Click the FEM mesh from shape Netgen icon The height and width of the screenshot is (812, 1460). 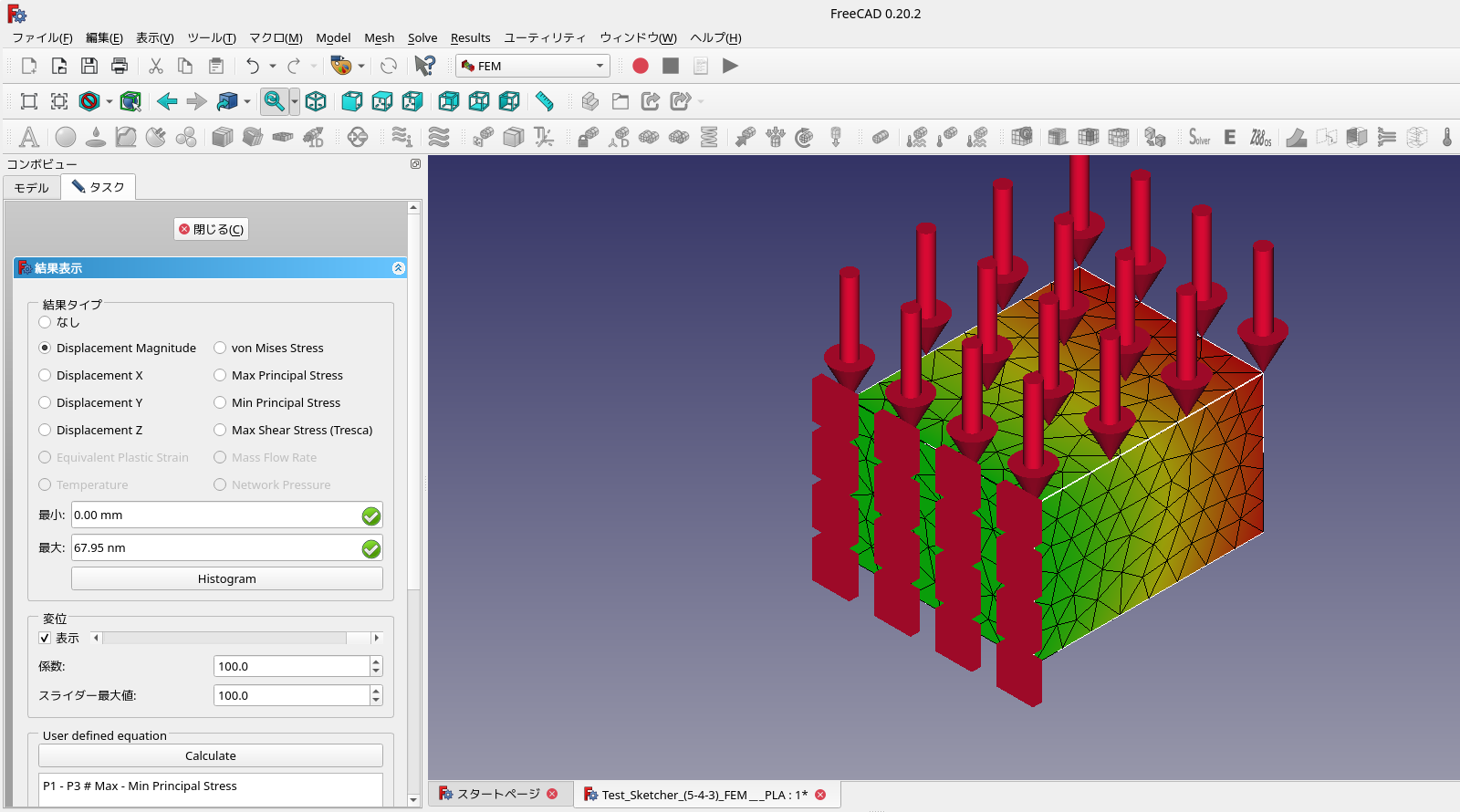(1022, 137)
